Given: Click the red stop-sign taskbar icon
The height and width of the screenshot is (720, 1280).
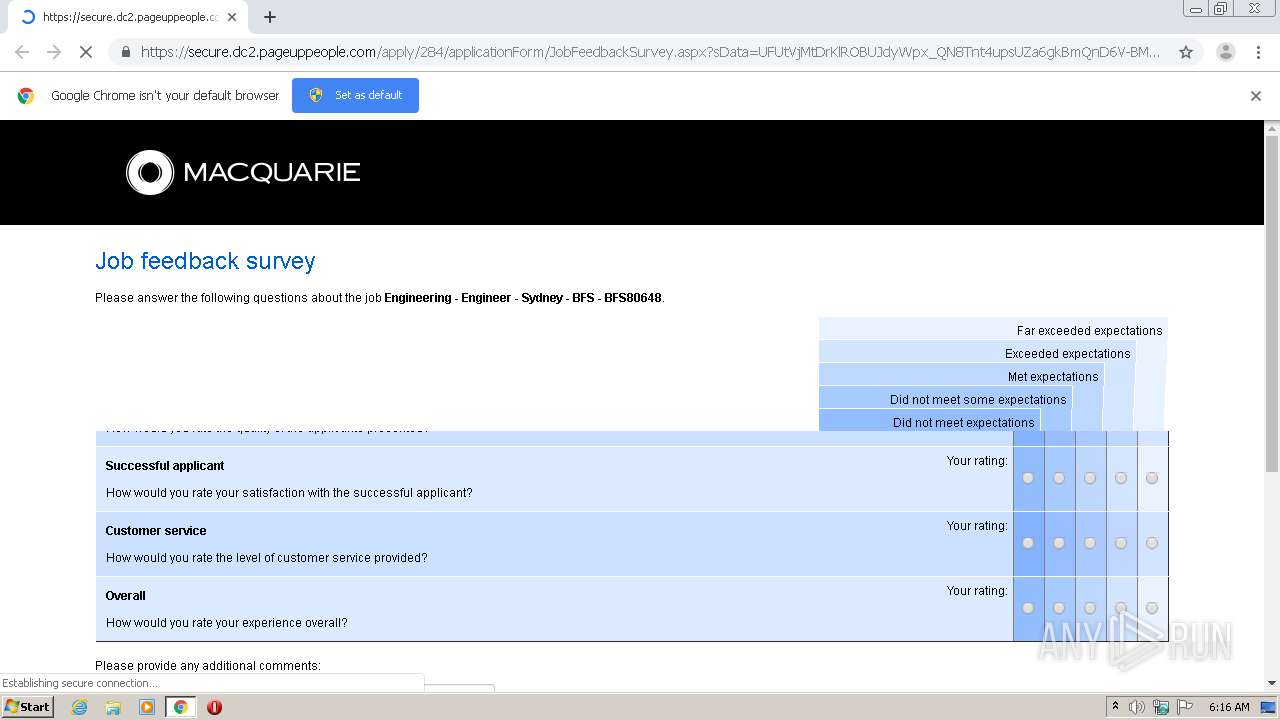Looking at the screenshot, I should [x=214, y=707].
